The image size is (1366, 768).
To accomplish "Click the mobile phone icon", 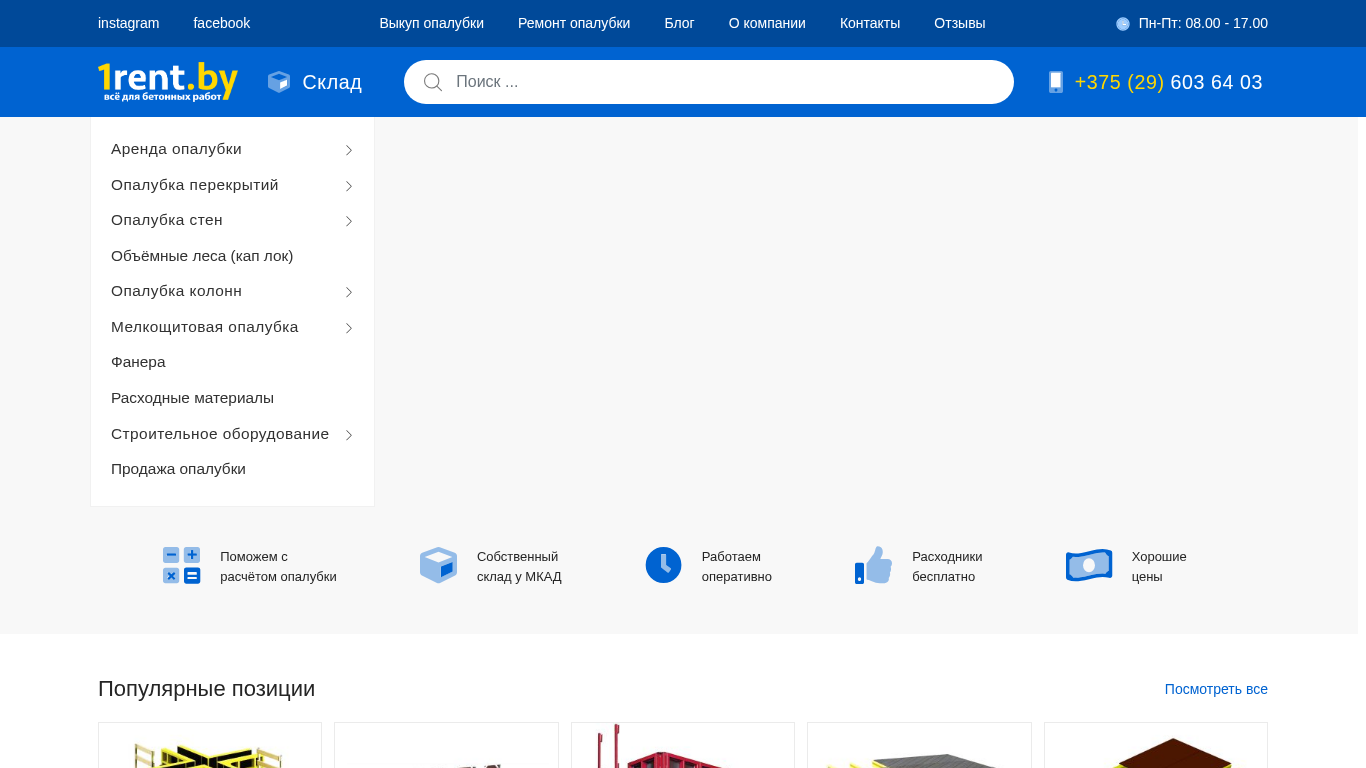I will point(1055,82).
